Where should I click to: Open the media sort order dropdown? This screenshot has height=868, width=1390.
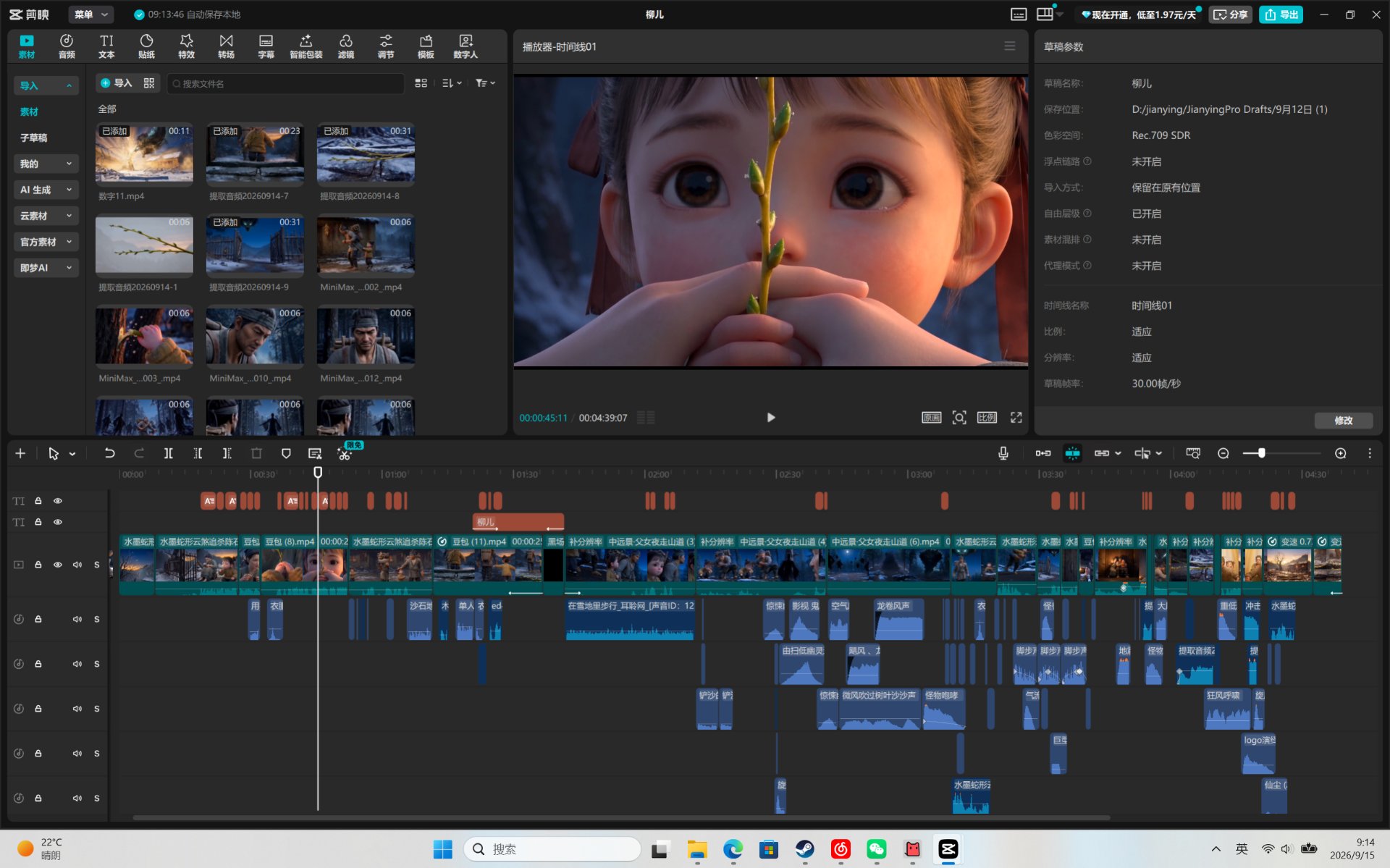tap(452, 83)
